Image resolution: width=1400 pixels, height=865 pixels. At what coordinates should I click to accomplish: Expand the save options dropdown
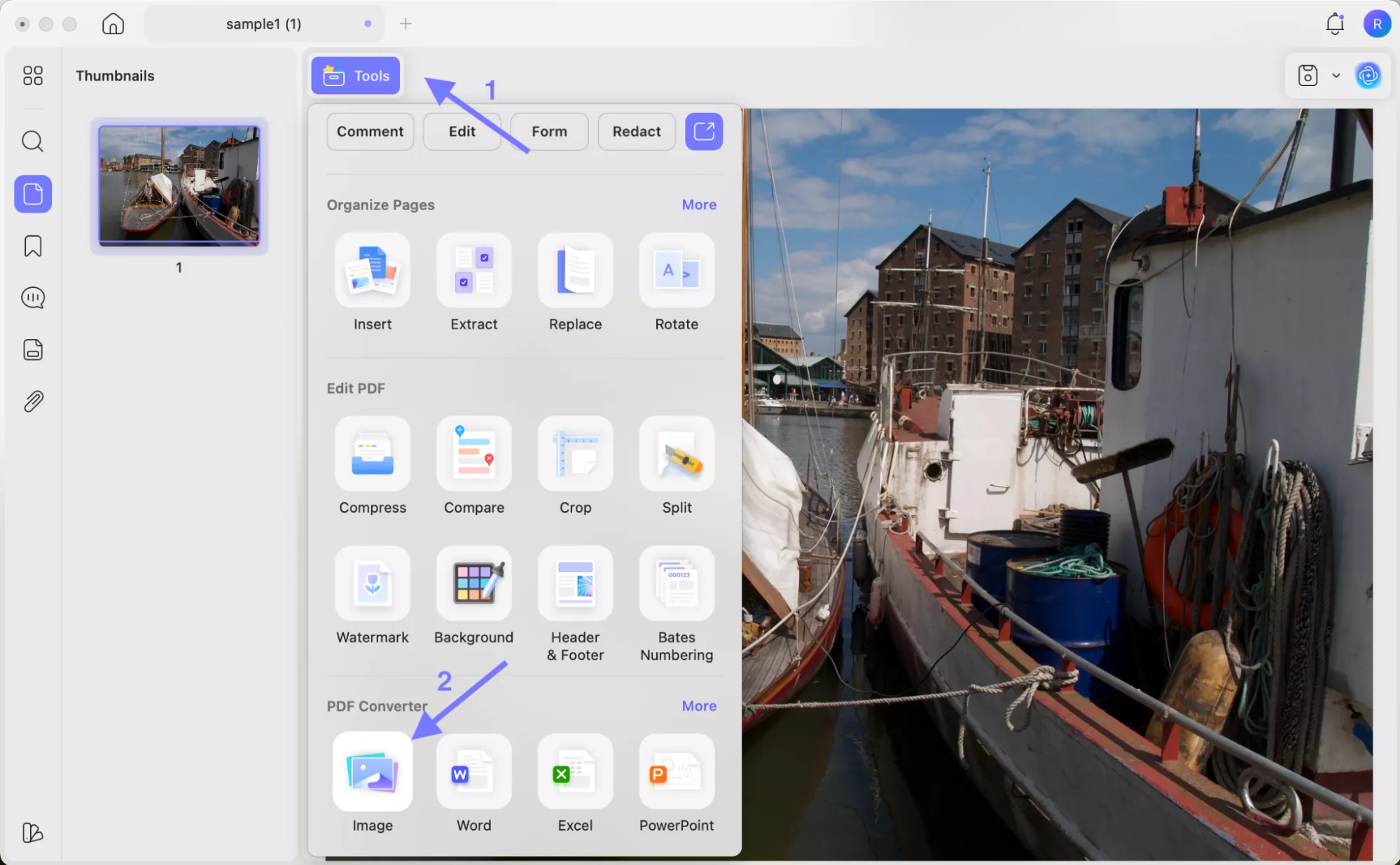1336,75
